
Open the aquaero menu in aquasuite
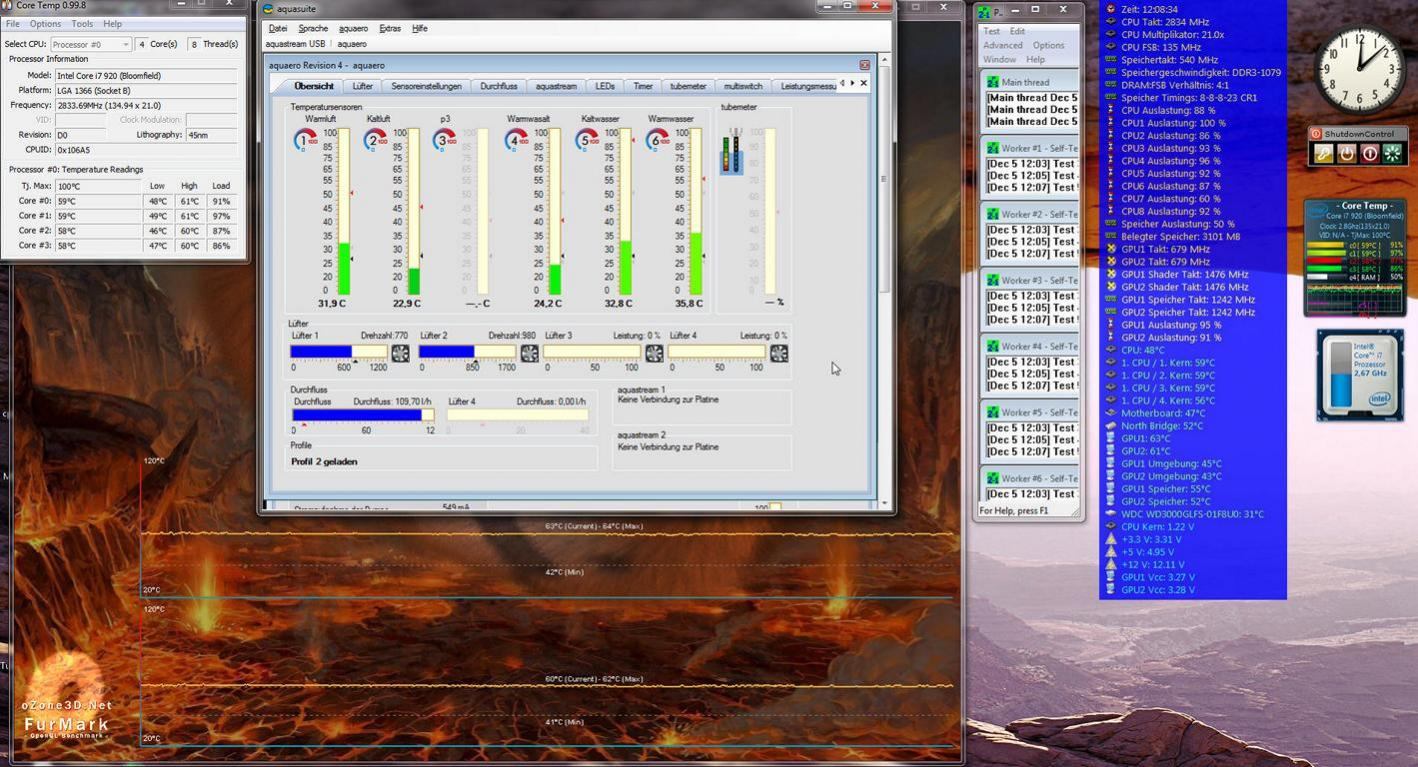click(x=353, y=28)
